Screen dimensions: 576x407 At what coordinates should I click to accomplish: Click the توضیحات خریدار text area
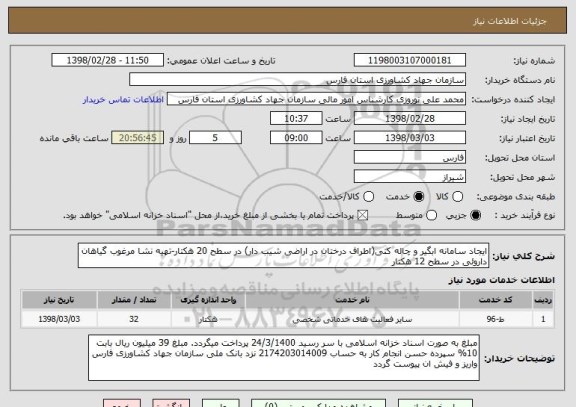pos(284,357)
